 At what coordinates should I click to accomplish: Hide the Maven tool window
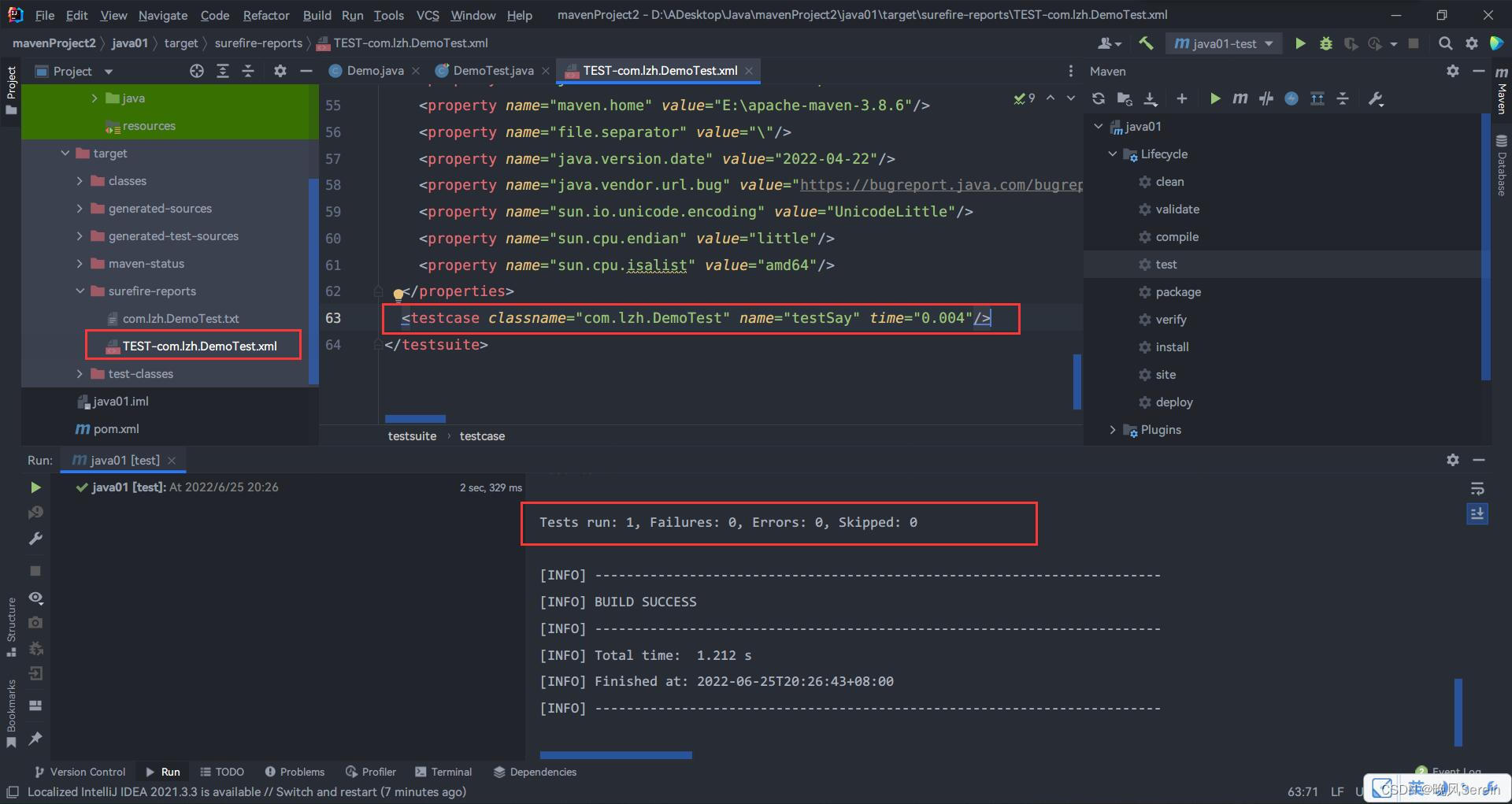[1479, 71]
